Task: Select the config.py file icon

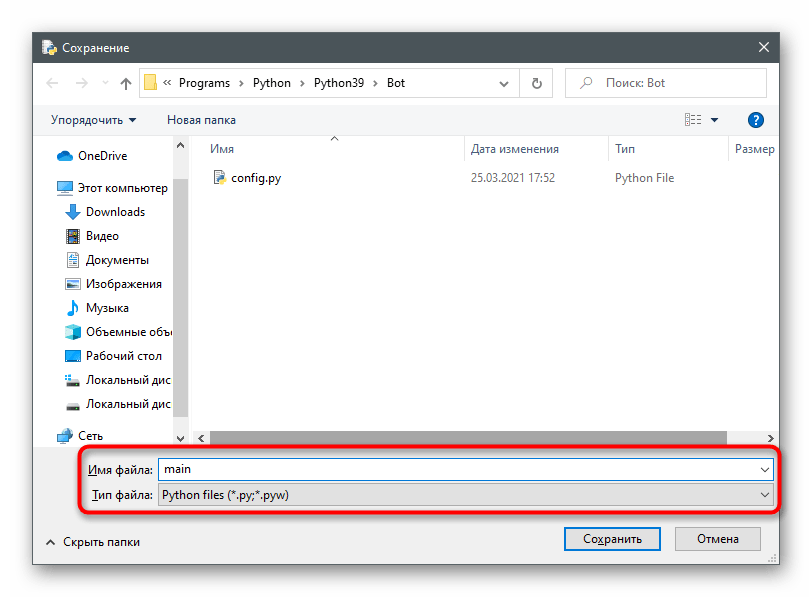Action: [x=220, y=178]
